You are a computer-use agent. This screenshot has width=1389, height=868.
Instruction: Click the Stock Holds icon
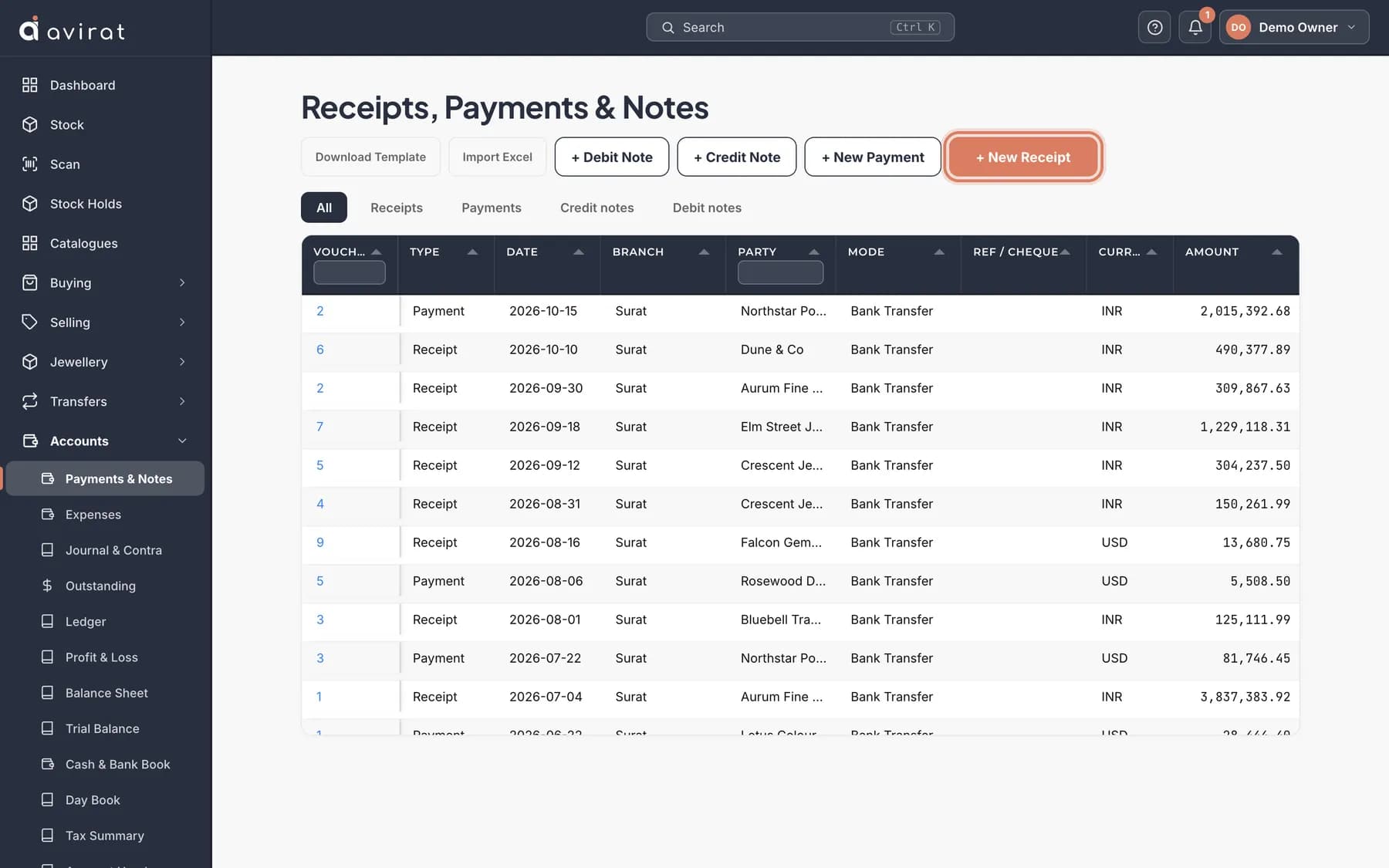[30, 204]
